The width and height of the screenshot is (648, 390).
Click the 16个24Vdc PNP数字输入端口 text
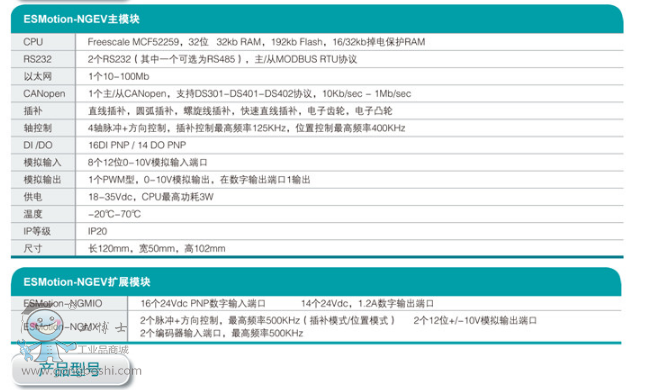click(203, 304)
